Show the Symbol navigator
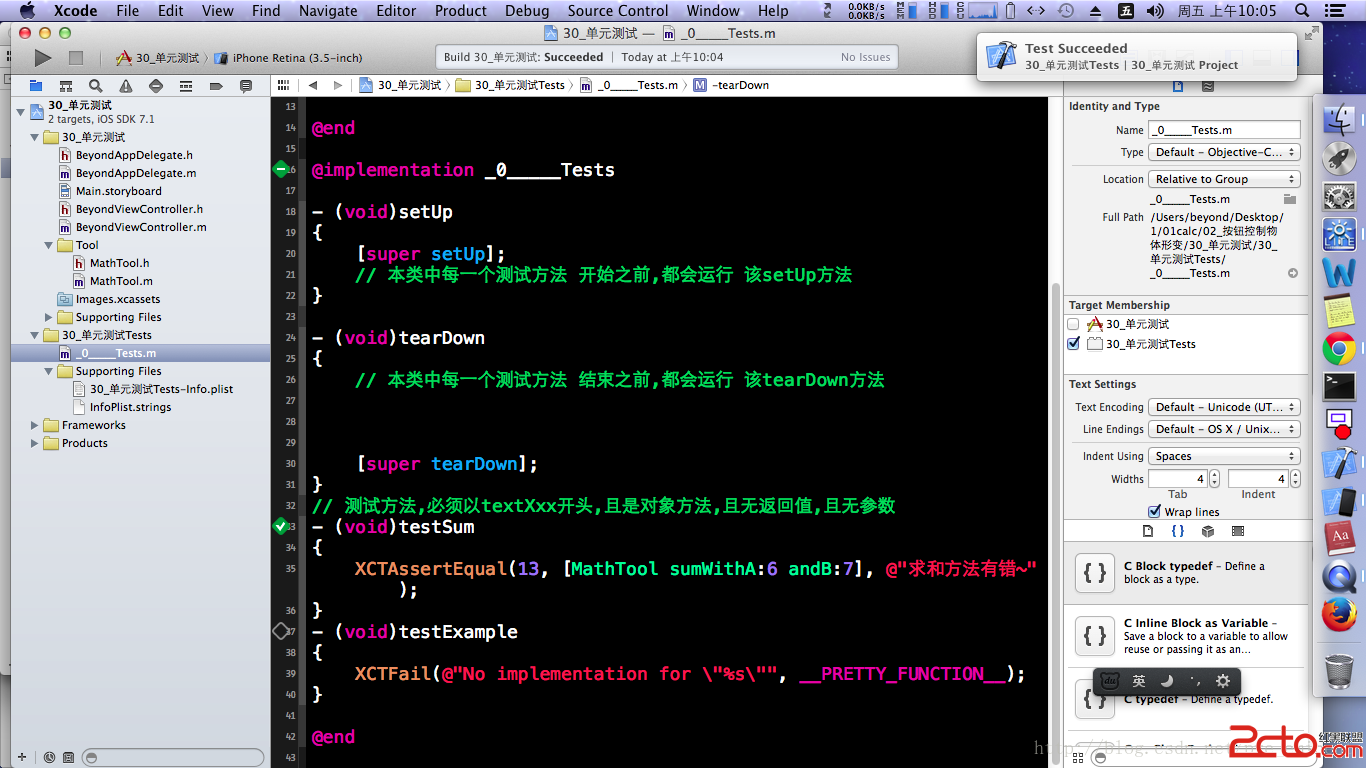This screenshot has height=768, width=1366. (66, 86)
